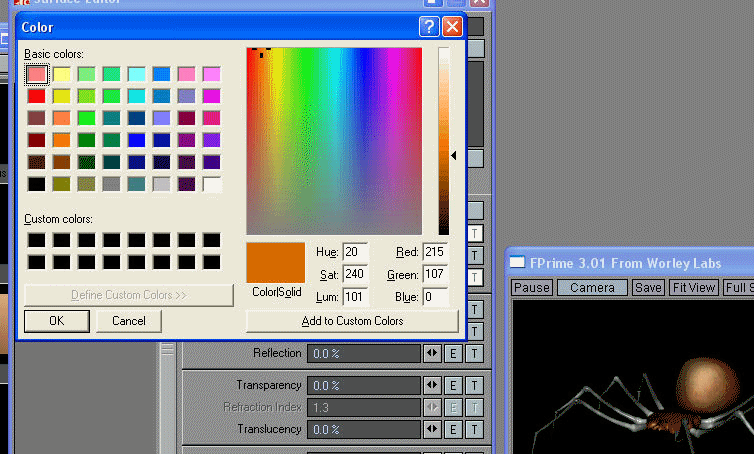
Task: Select the pure red basic color swatch
Action: tap(37, 96)
